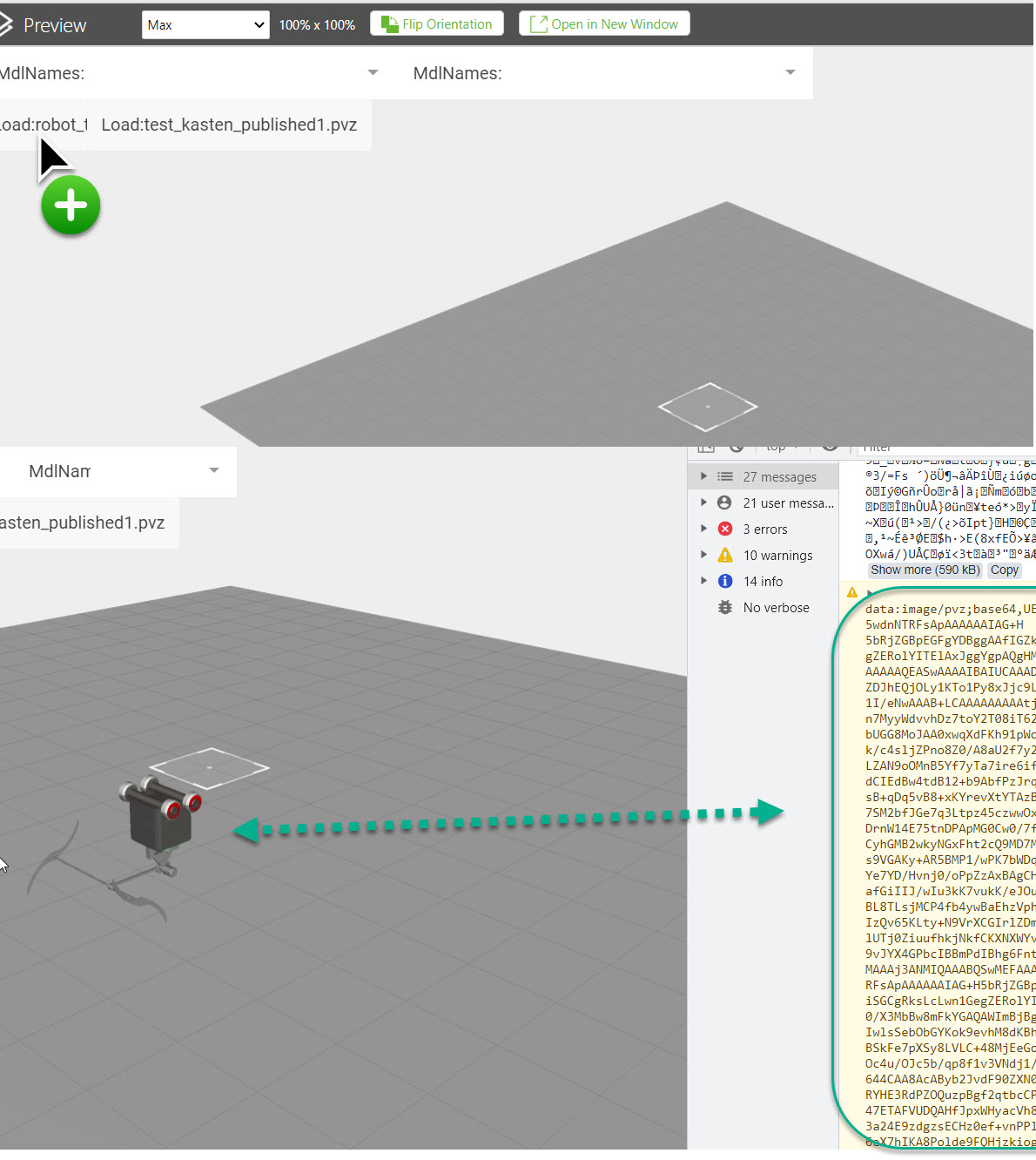The height and width of the screenshot is (1160, 1036).
Task: Click the 14 info messages icon
Action: click(x=725, y=581)
